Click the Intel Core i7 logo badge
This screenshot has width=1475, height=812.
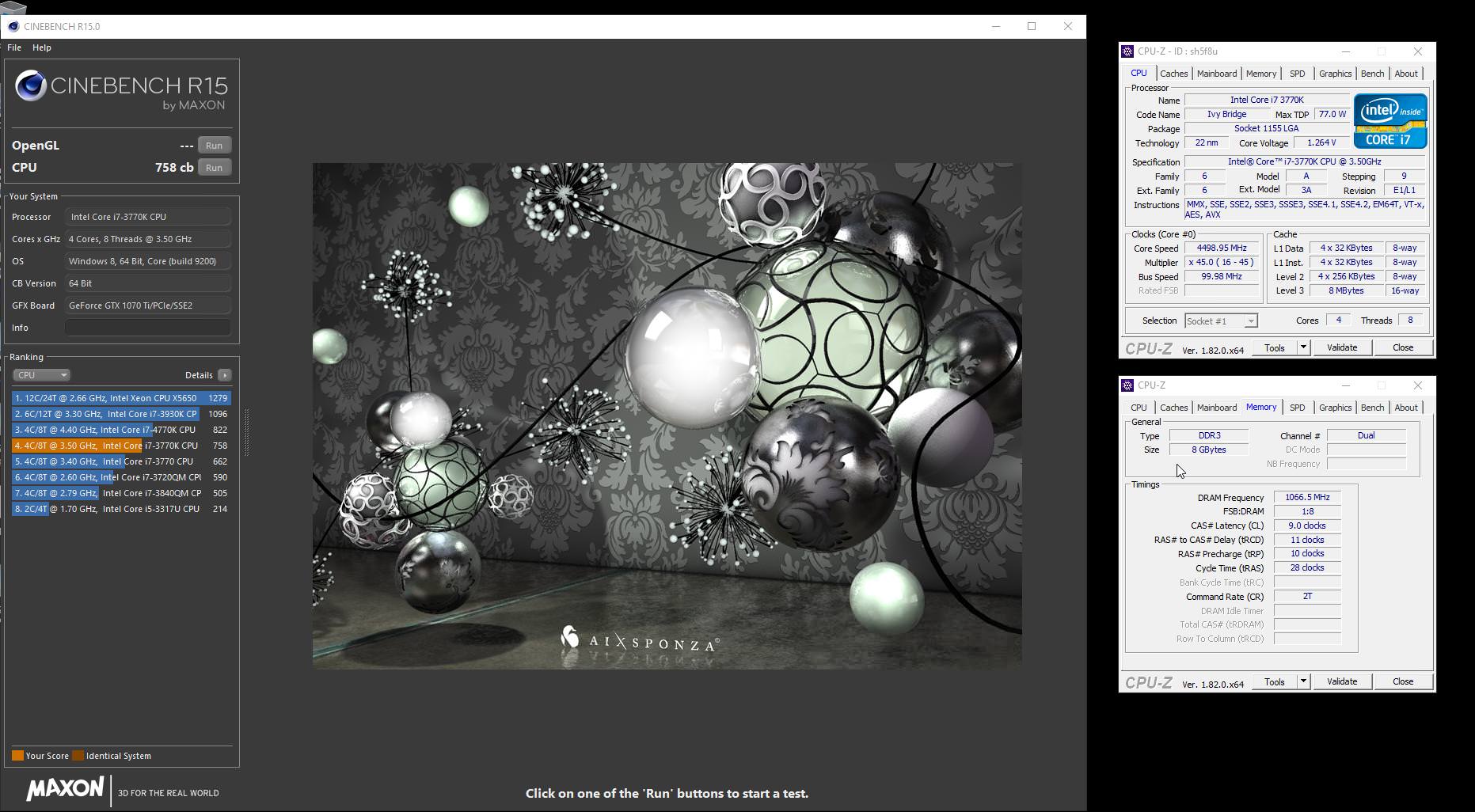1390,121
